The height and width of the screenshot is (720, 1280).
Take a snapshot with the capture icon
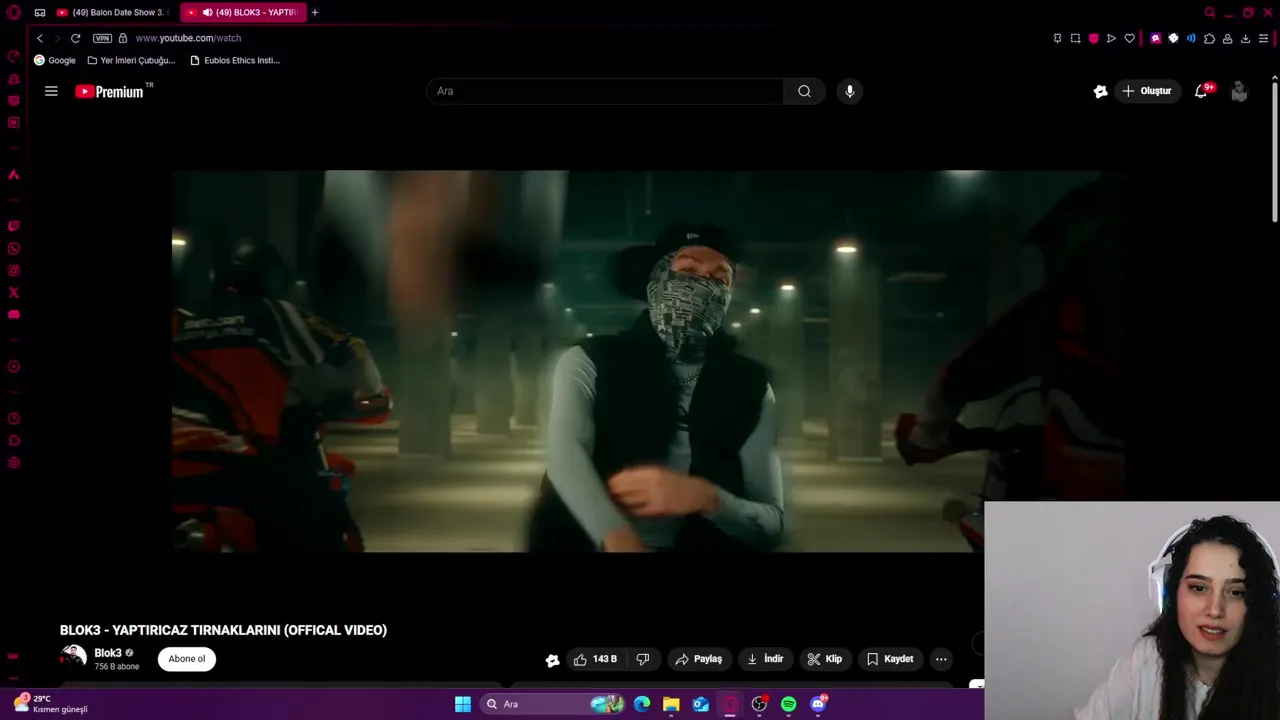pos(1075,38)
